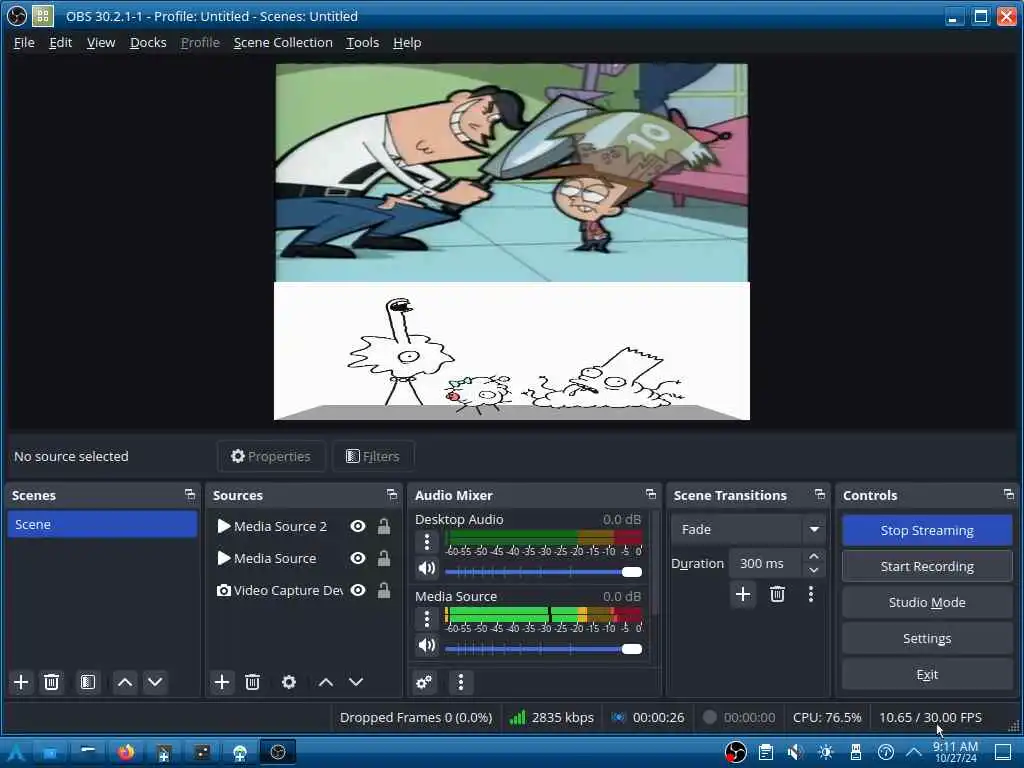Screen dimensions: 1024x768
Task: Mute Desktop Audio speaker icon
Action: [427, 568]
